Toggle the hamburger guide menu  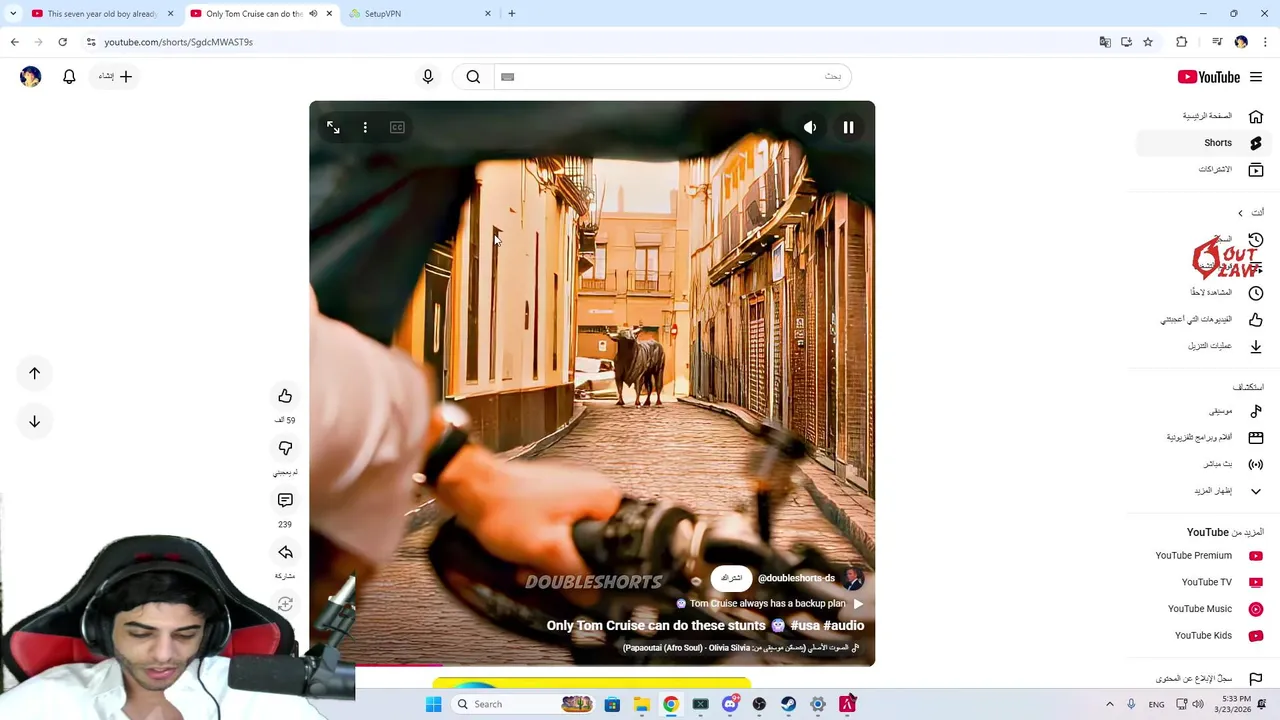click(x=1256, y=77)
